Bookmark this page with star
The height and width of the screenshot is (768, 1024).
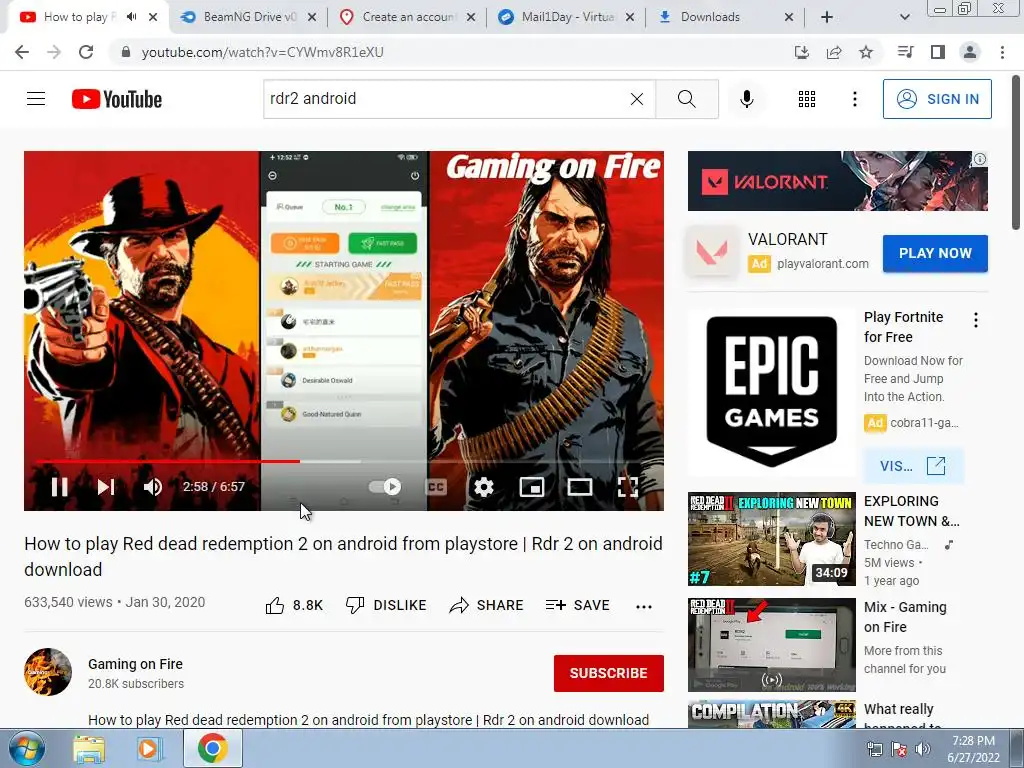coord(866,52)
